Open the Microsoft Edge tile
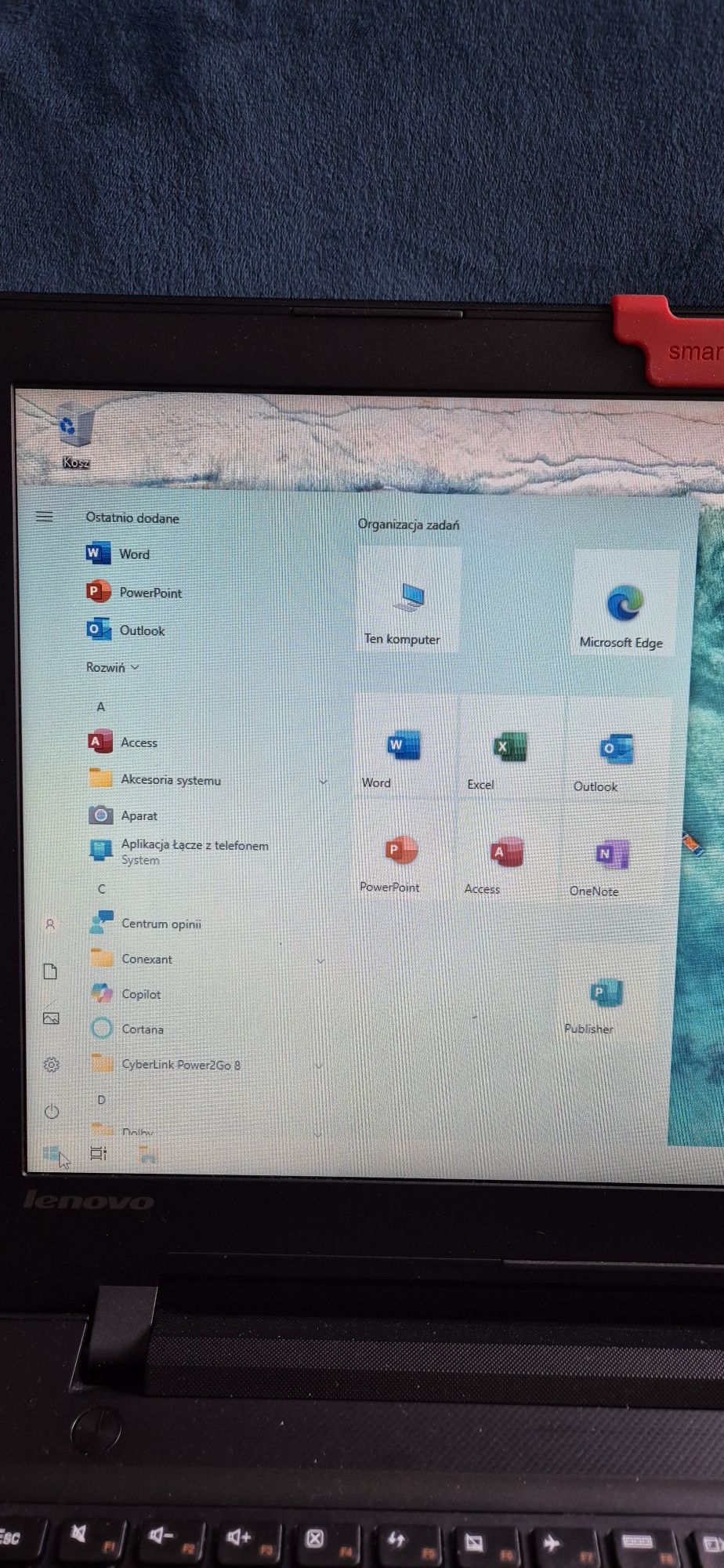724x1568 pixels. pos(624,602)
